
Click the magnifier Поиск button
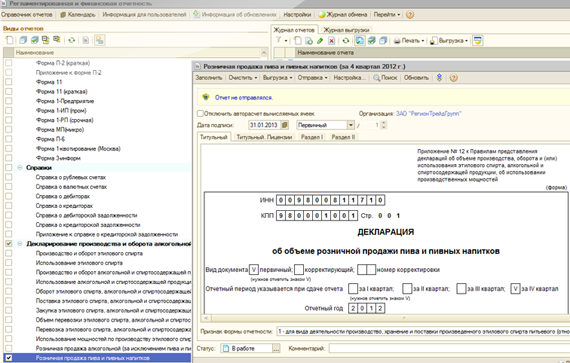coord(385,78)
